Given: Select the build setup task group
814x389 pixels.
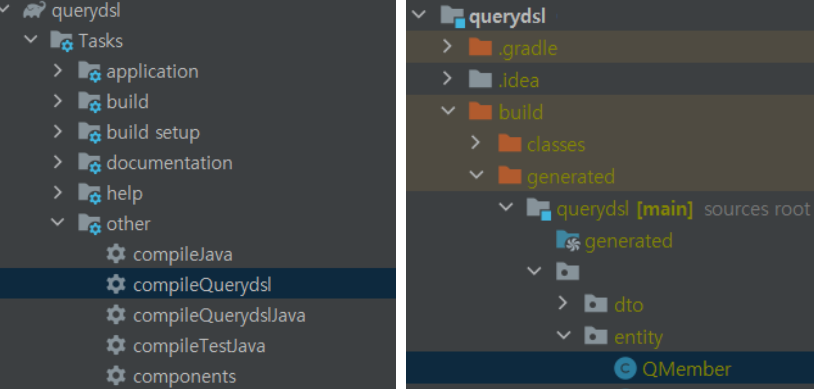Looking at the screenshot, I should coord(153,132).
